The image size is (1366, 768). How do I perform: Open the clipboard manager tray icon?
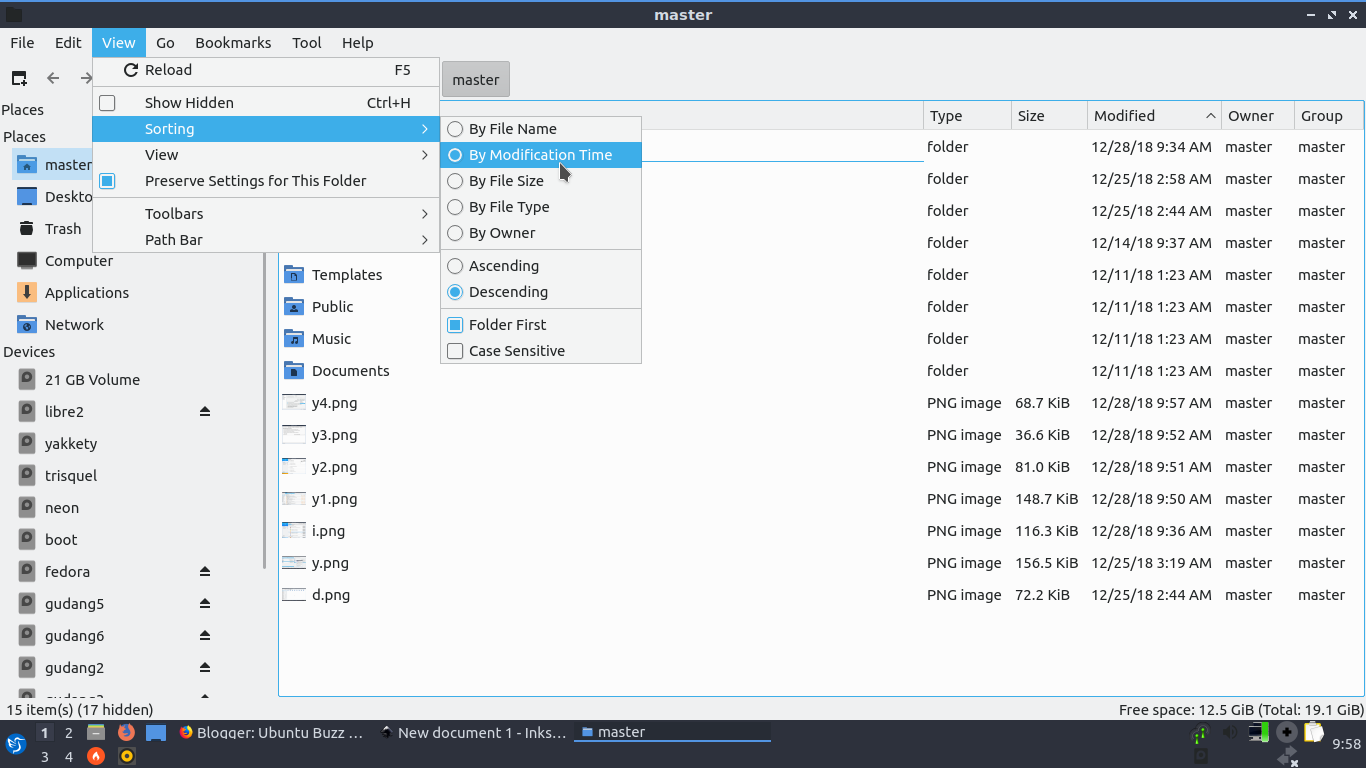point(1313,731)
